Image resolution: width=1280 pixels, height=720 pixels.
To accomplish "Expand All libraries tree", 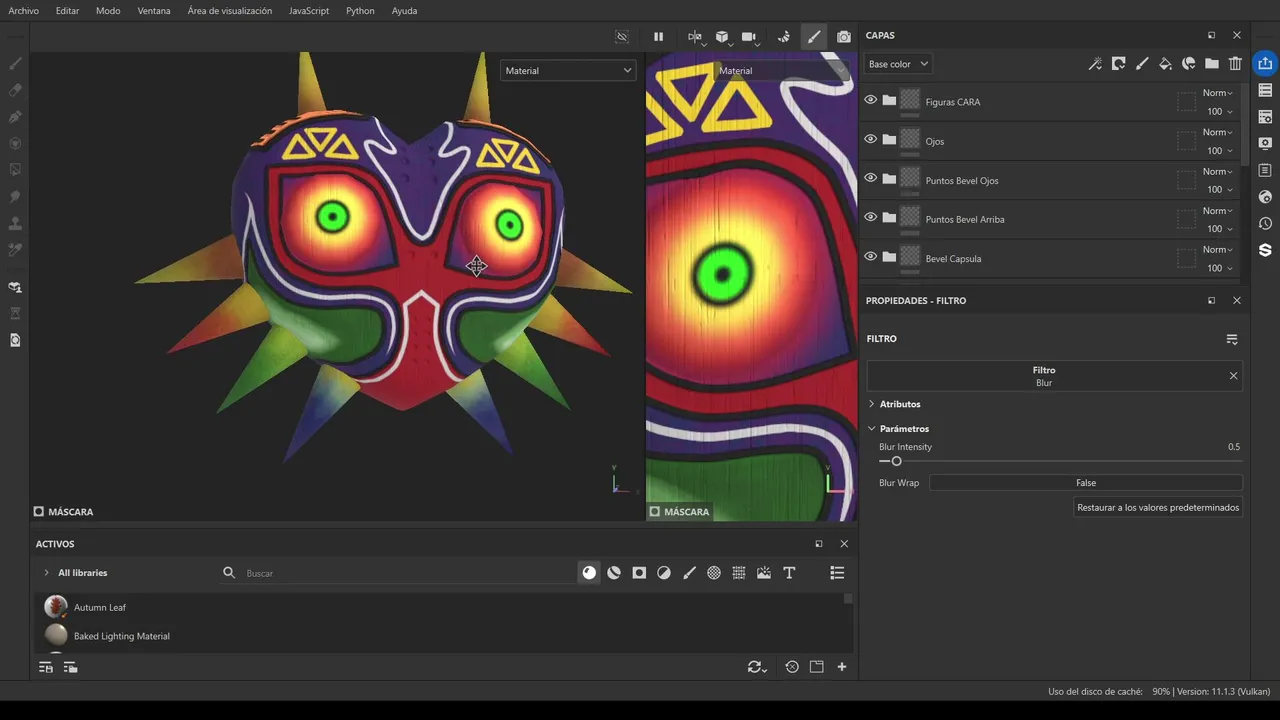I will click(x=46, y=573).
